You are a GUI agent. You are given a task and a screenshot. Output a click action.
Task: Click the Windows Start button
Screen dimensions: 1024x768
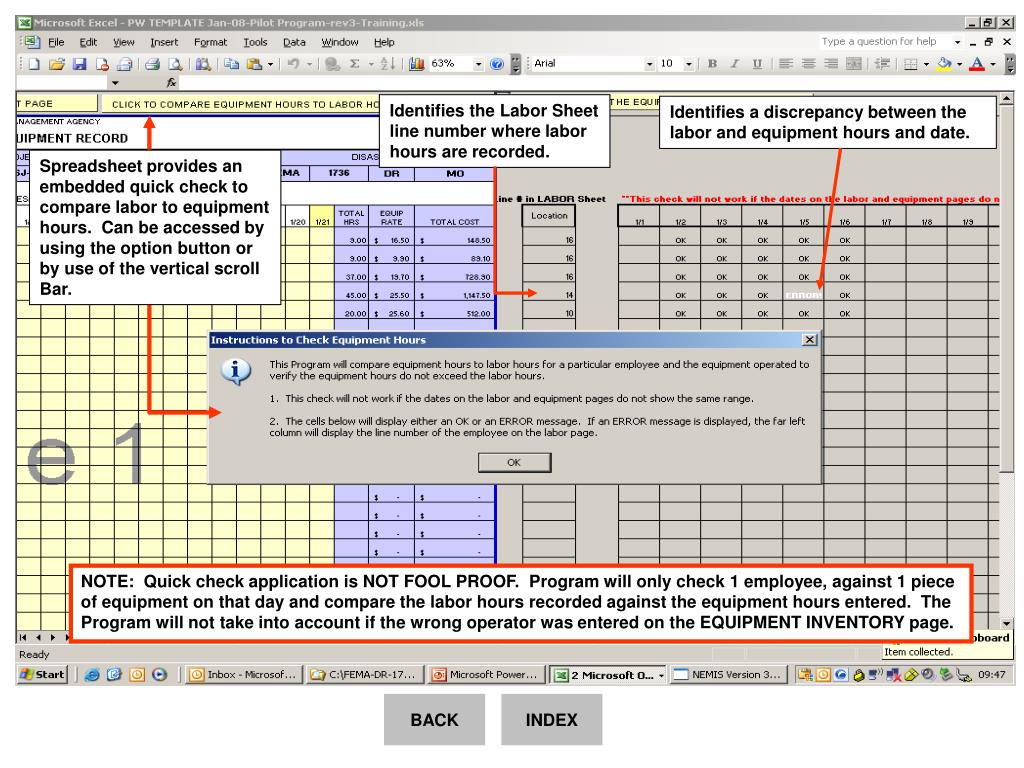tap(42, 675)
